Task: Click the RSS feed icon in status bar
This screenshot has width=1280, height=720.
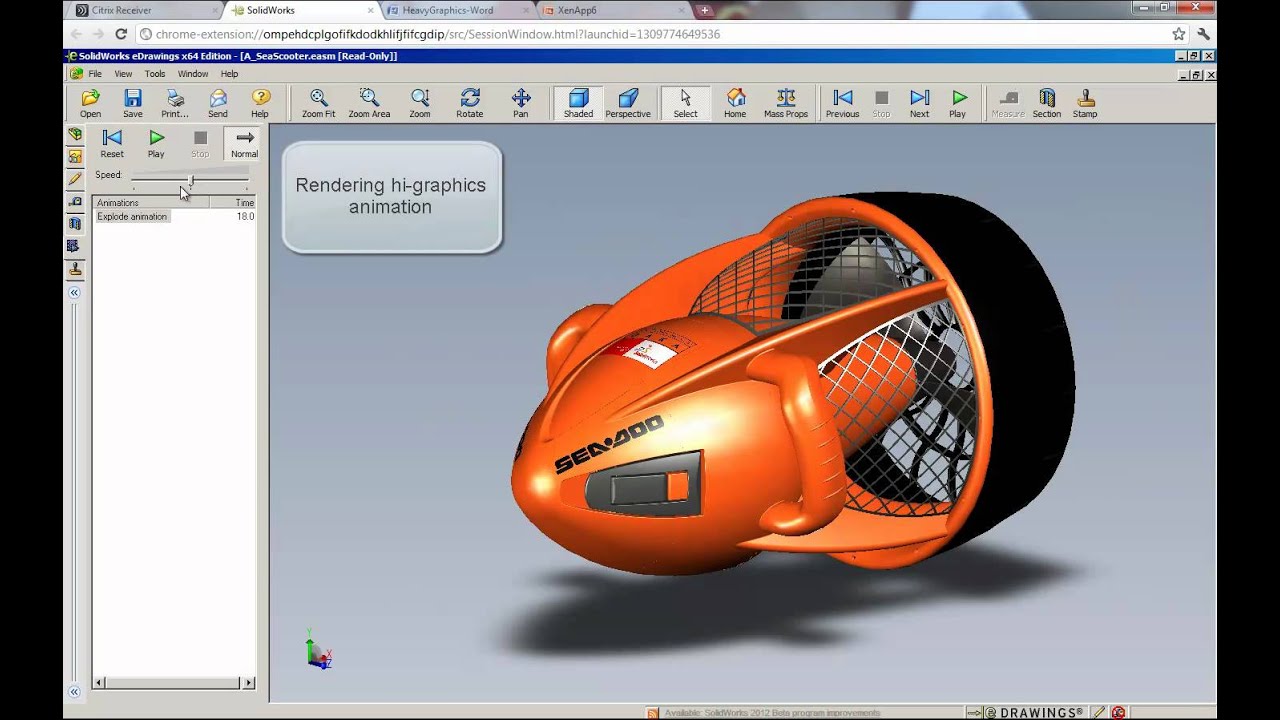Action: pyautogui.click(x=653, y=713)
